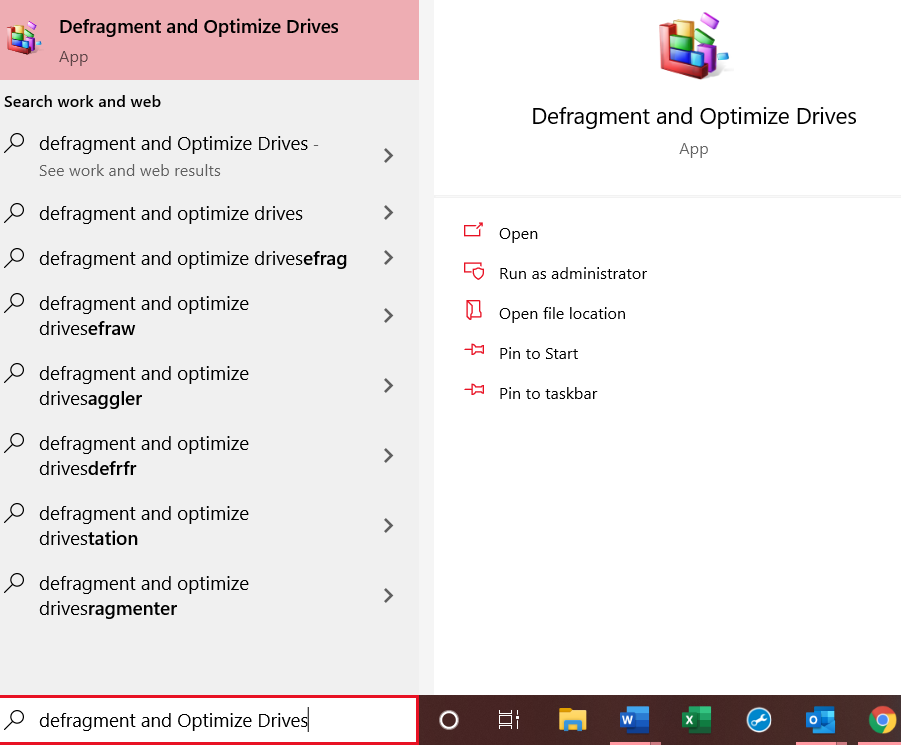Select the 'defragment and optimize drivesefrag' suggestion
The width and height of the screenshot is (901, 745).
209,258
